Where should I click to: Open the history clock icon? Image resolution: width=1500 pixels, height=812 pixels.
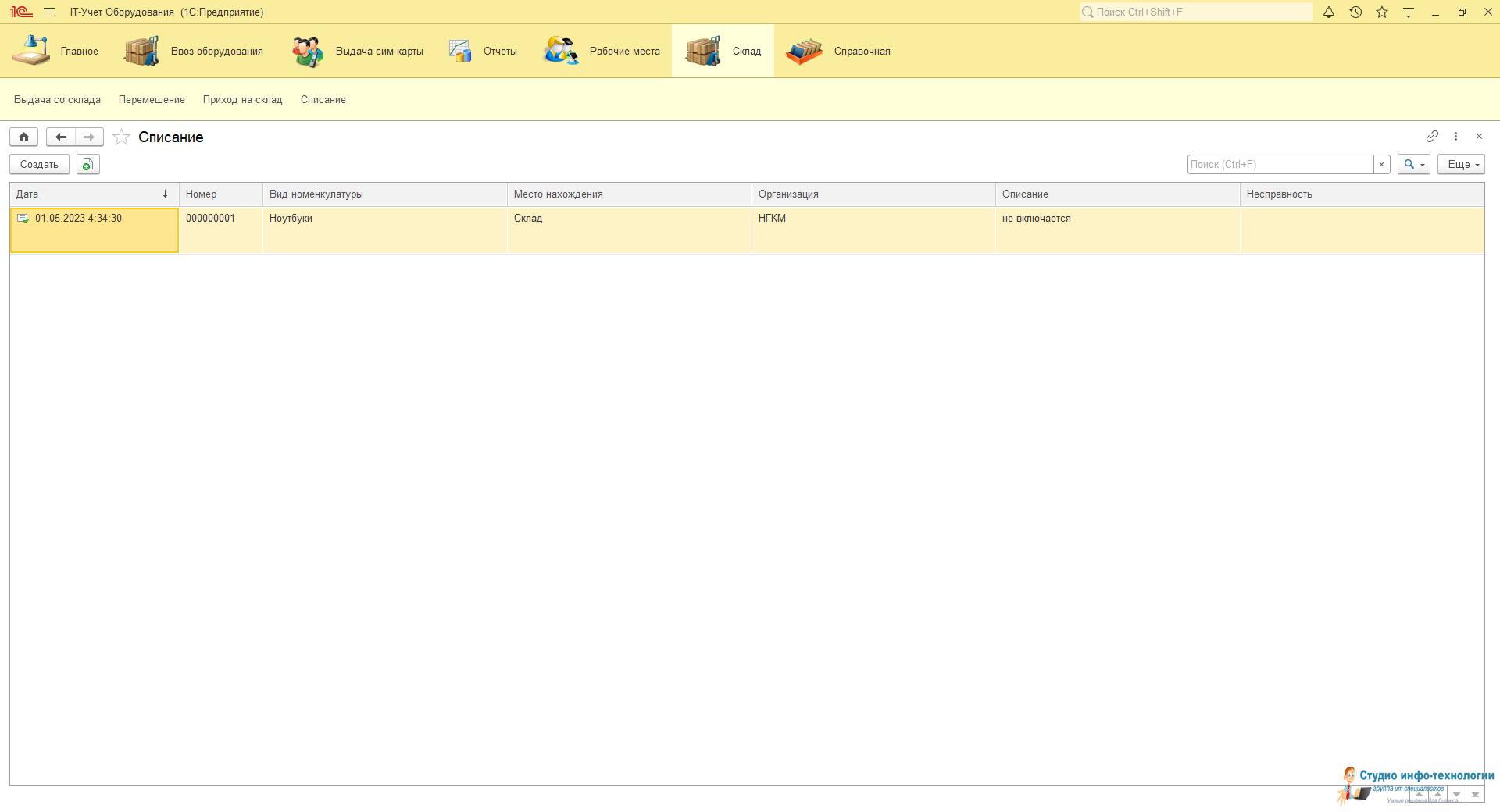tap(1355, 12)
